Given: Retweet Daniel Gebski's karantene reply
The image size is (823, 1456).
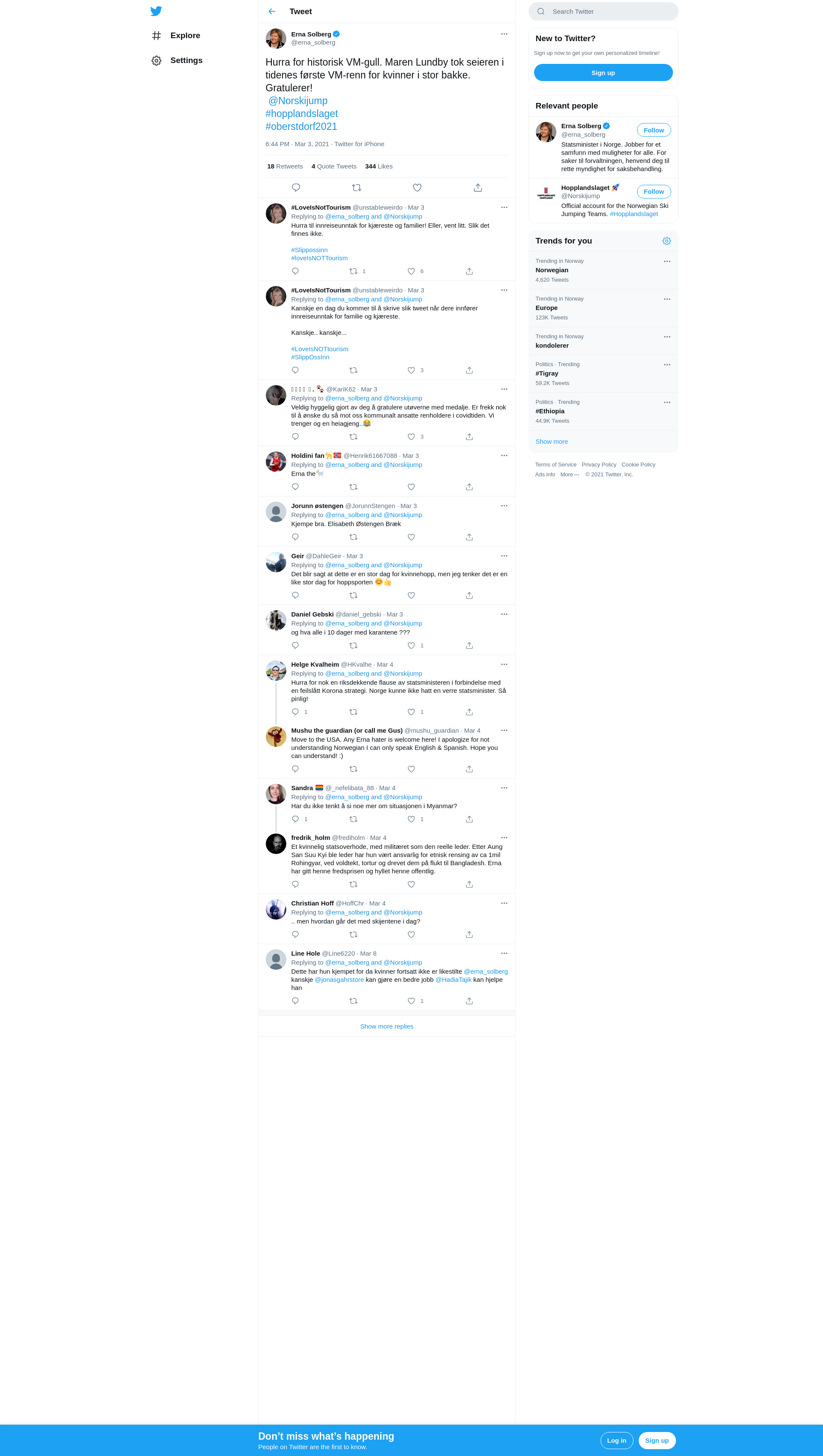Looking at the screenshot, I should (x=353, y=646).
